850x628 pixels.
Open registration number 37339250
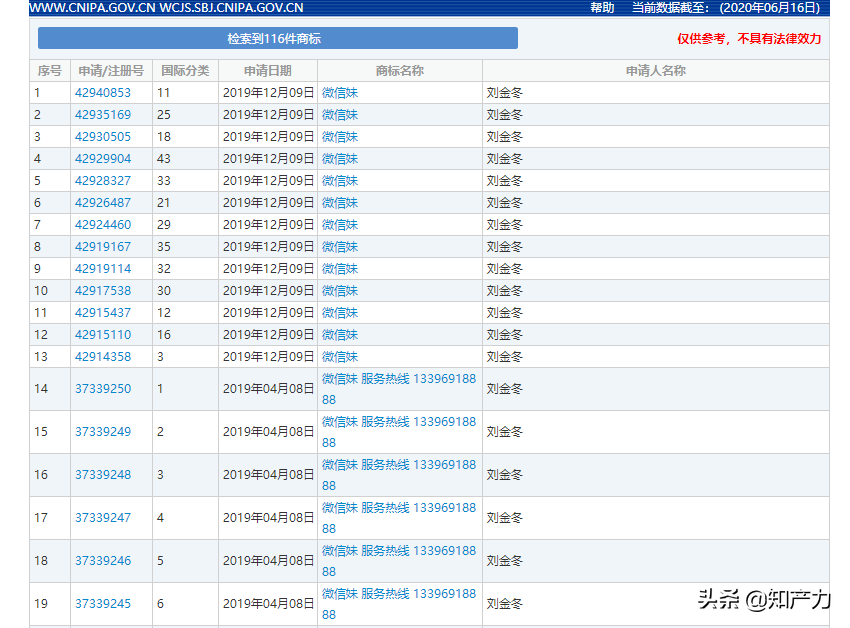[103, 389]
